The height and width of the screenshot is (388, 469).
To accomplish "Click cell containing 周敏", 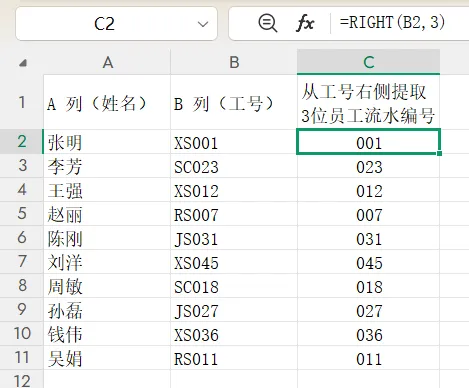I will [107, 286].
